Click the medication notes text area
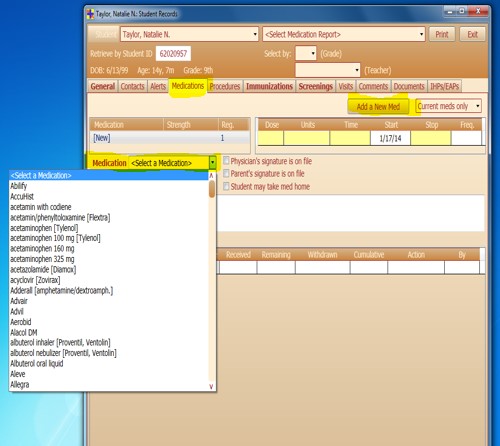The height and width of the screenshot is (446, 500). (x=351, y=213)
